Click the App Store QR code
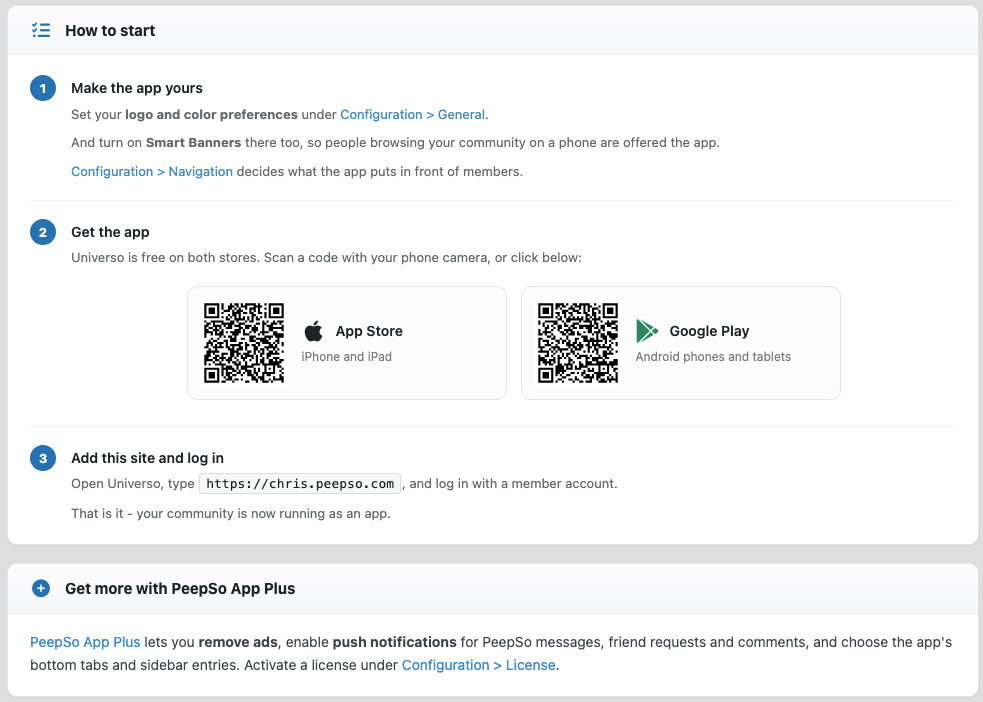Image resolution: width=983 pixels, height=702 pixels. (244, 343)
